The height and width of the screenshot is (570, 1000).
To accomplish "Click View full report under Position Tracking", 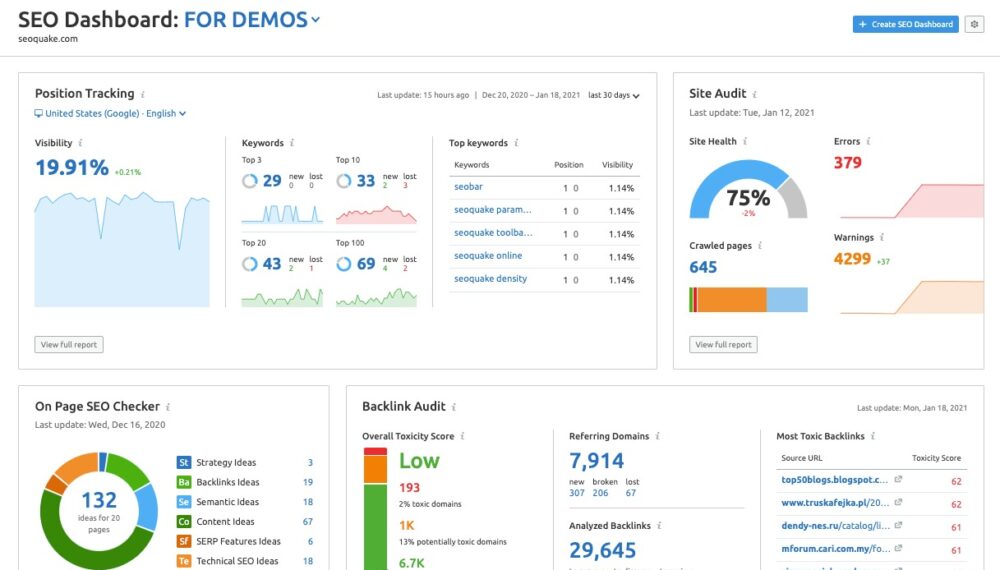I will (69, 344).
